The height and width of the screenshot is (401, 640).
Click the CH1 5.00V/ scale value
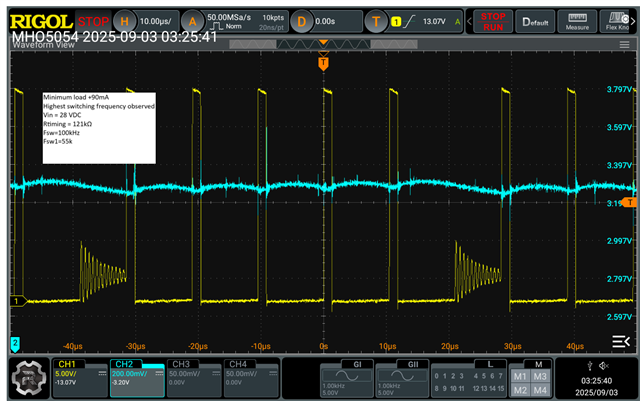(x=66, y=374)
